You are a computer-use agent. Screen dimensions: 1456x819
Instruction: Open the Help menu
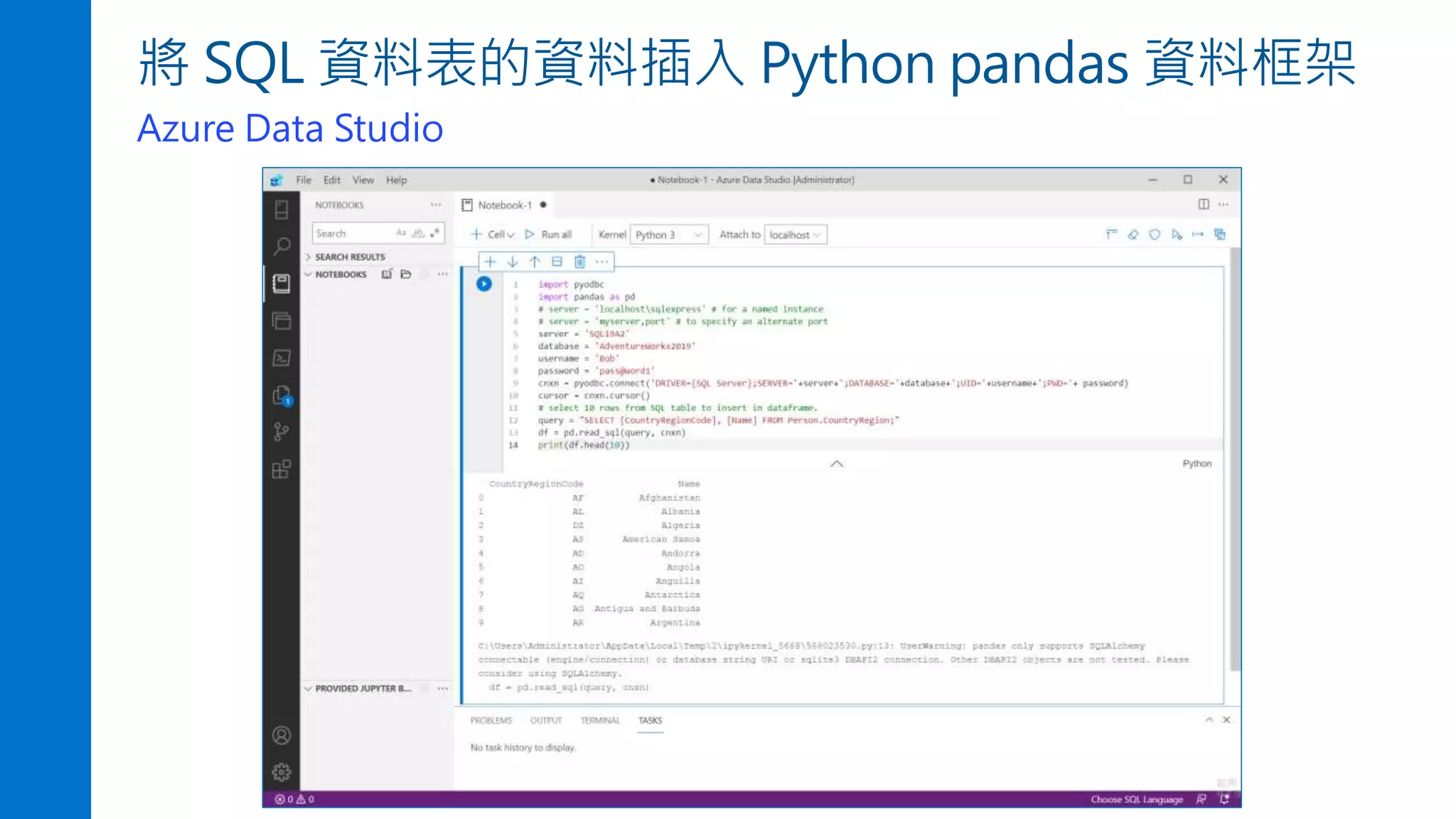[x=396, y=180]
